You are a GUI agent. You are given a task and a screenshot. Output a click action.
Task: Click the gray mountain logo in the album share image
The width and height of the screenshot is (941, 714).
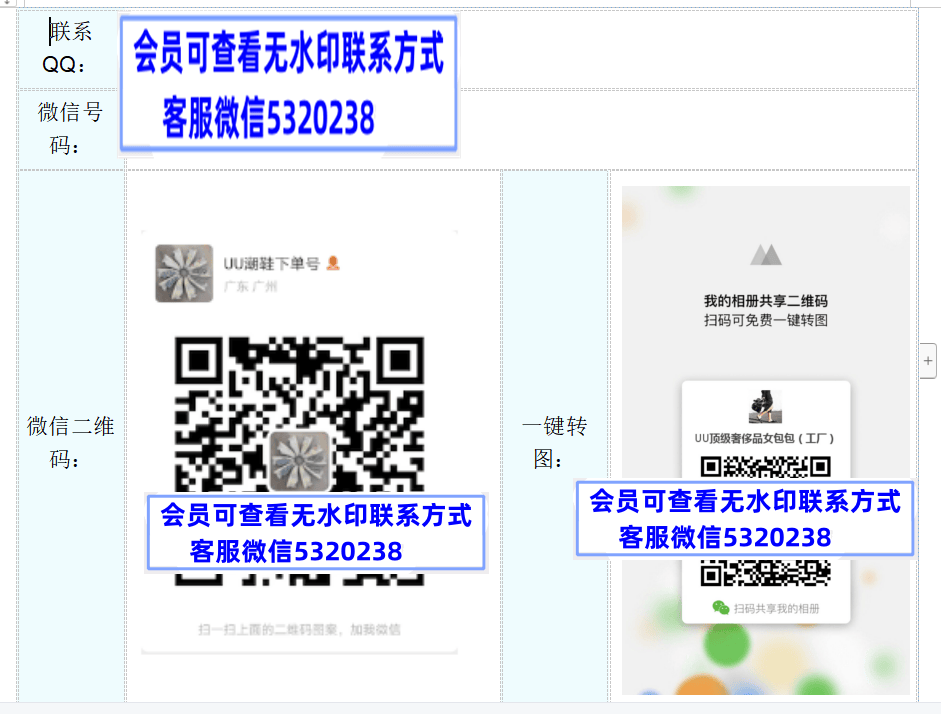[x=766, y=254]
